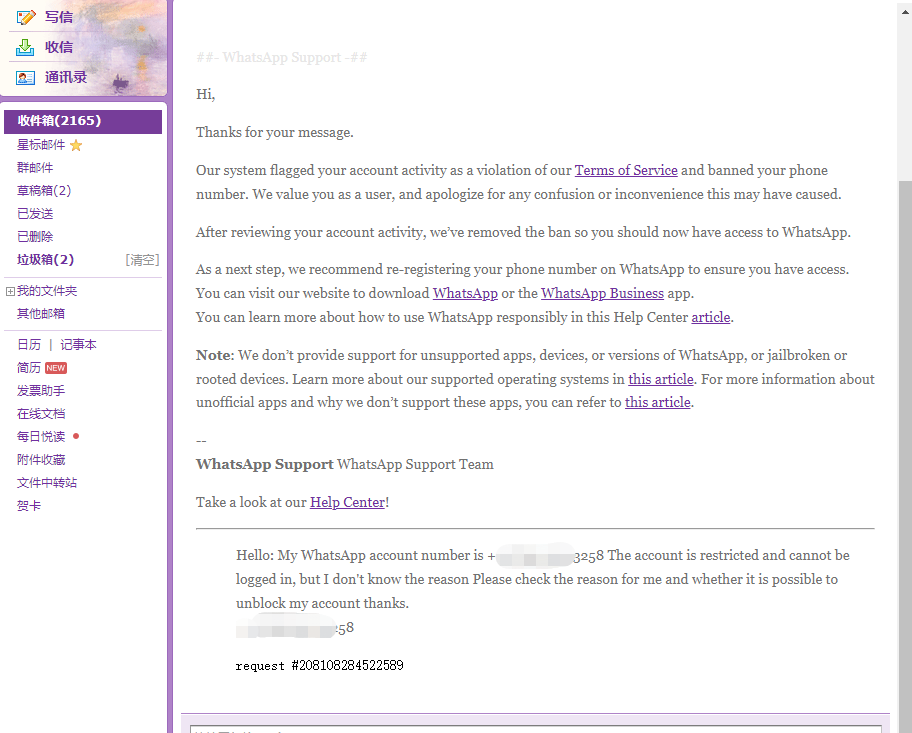Viewport: 912px width, 733px height.
Task: Open 其他邮箱 other mailboxes
Action: [41, 314]
